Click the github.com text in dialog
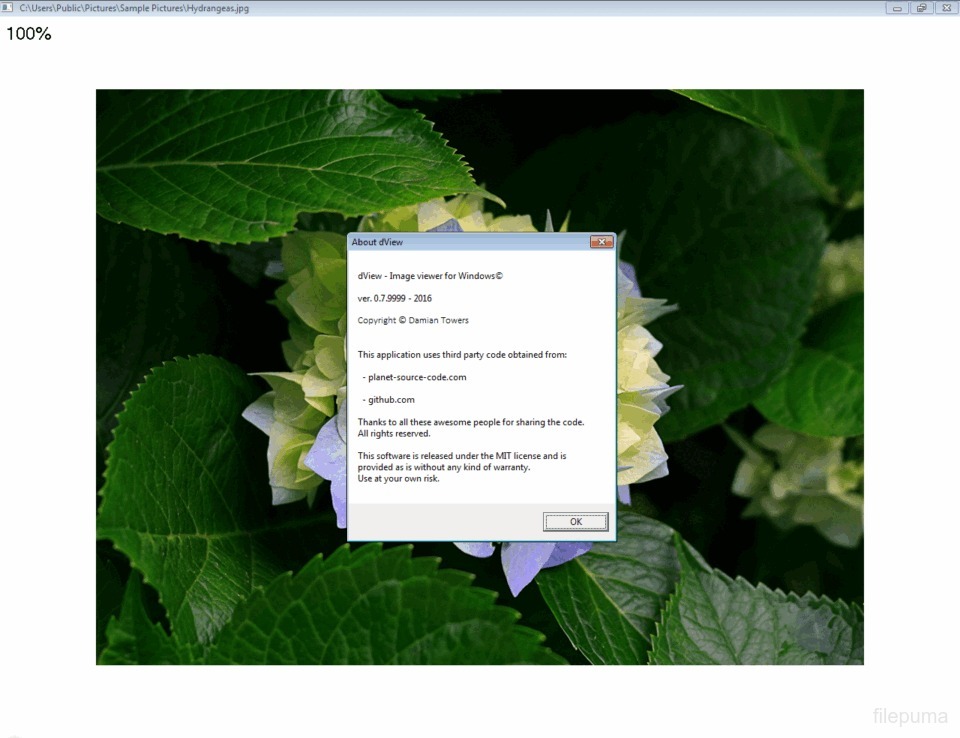 coord(390,399)
